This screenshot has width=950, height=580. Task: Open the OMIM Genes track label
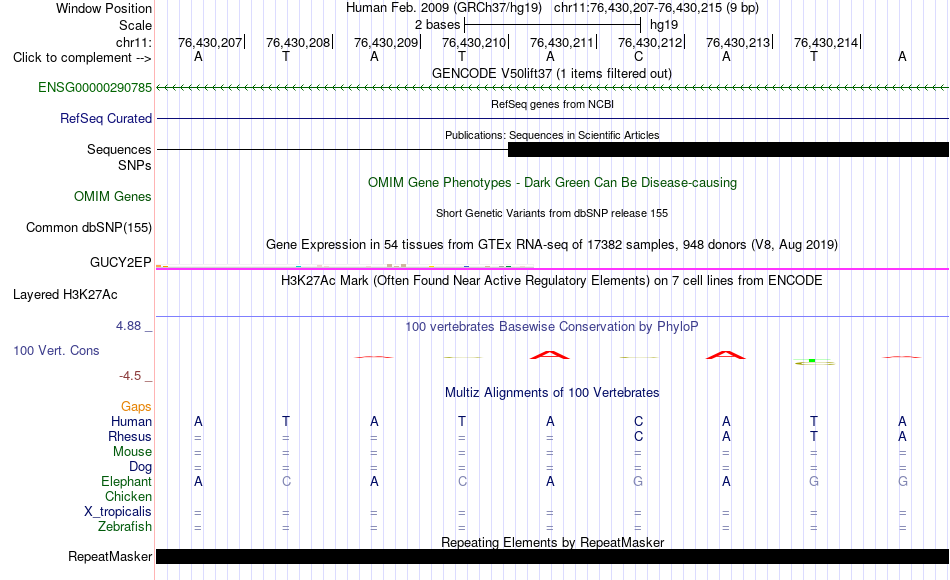coord(112,196)
